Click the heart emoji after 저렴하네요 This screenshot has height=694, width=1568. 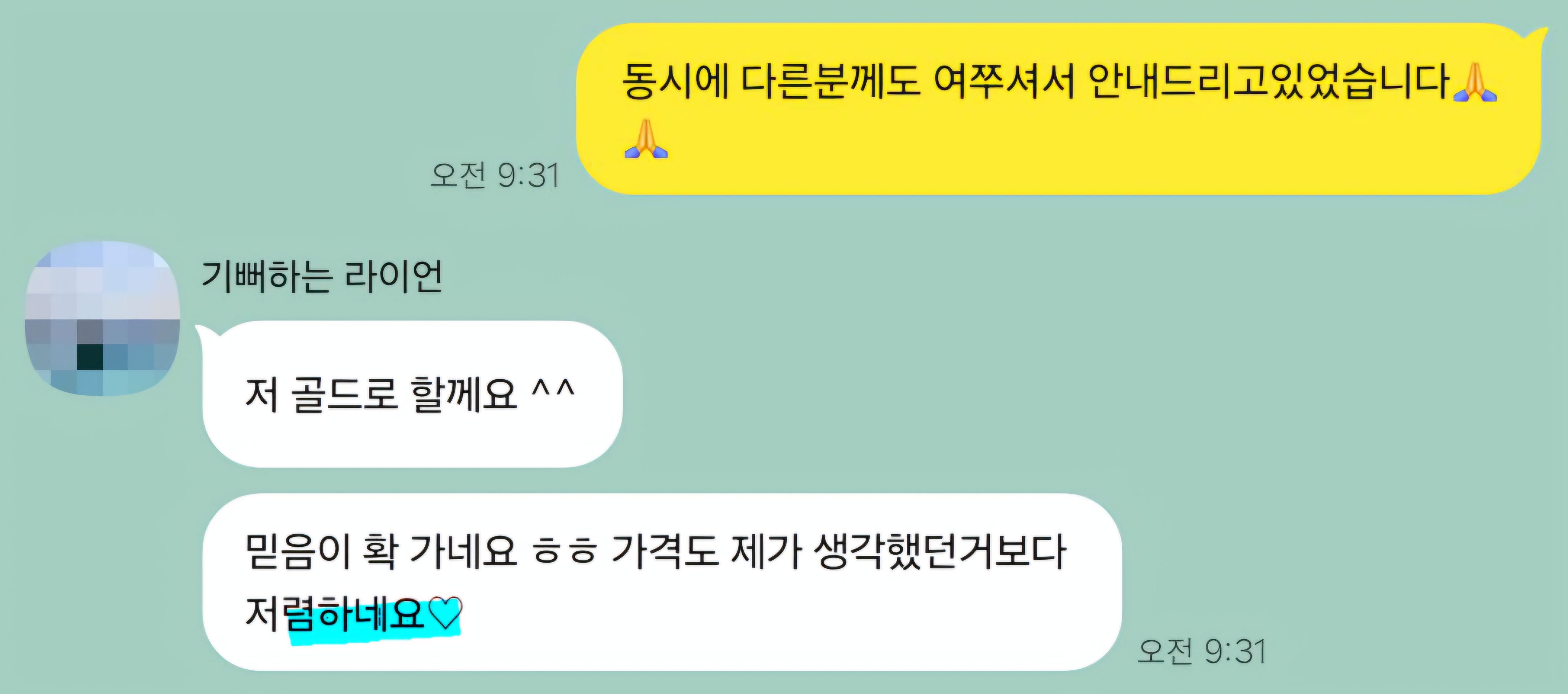445,612
